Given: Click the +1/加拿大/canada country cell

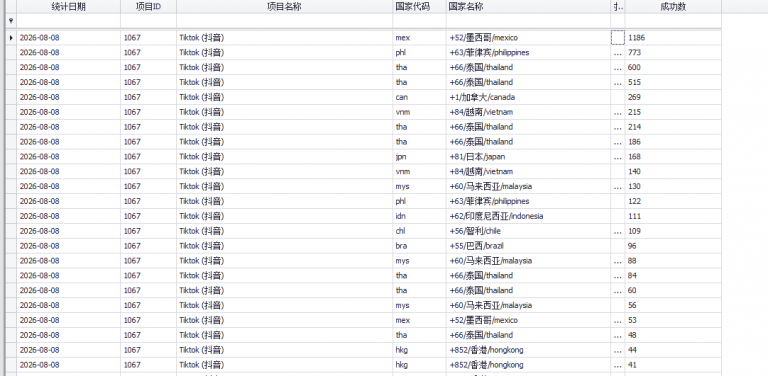Looking at the screenshot, I should click(x=528, y=97).
